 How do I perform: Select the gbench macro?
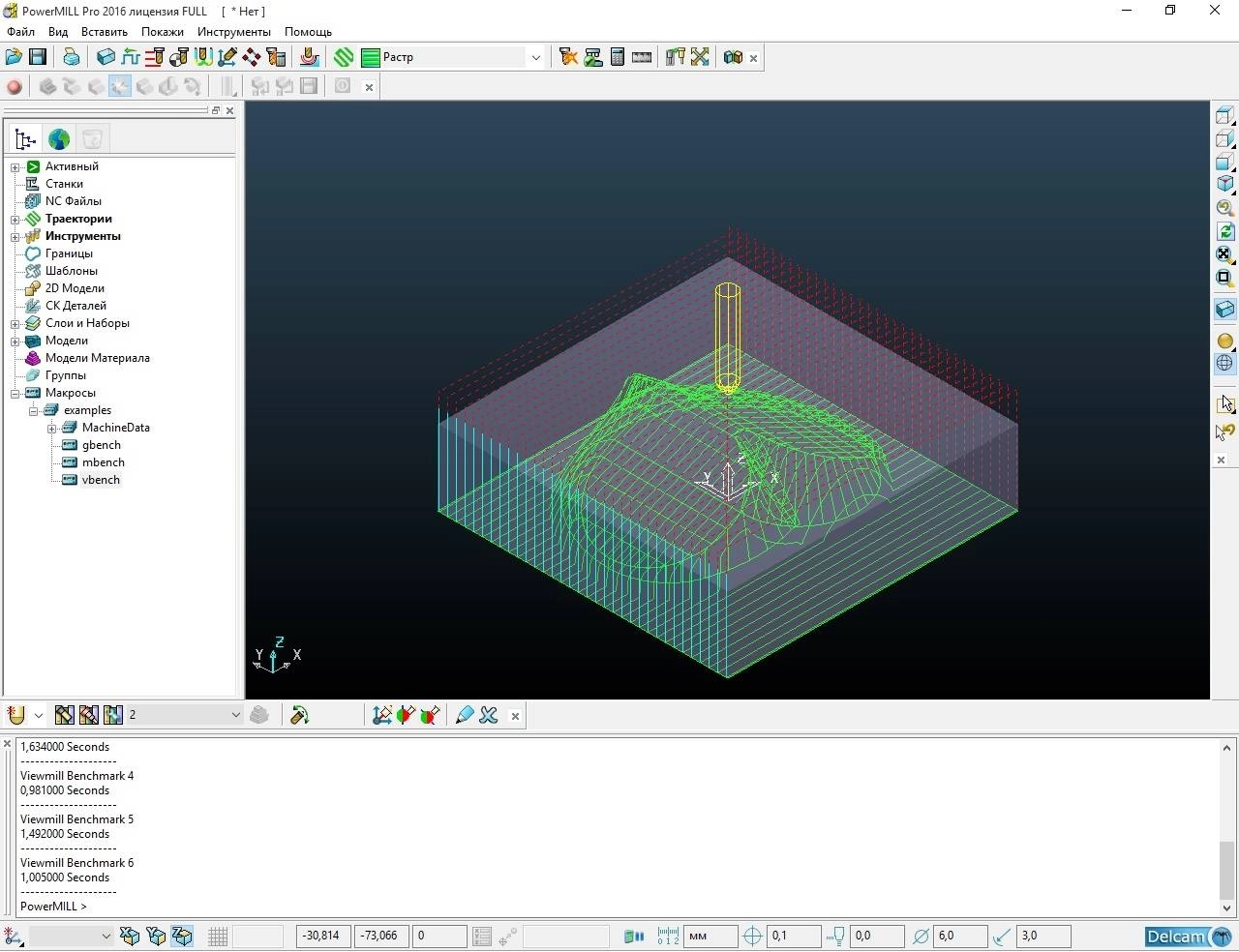pyautogui.click(x=102, y=445)
